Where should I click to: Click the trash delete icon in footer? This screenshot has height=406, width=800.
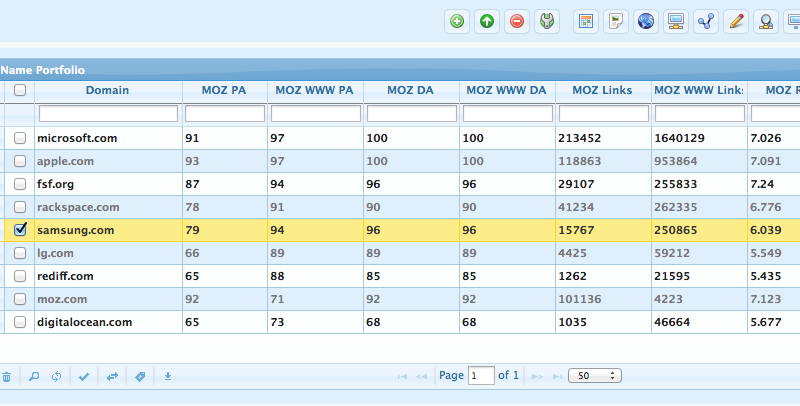7,377
